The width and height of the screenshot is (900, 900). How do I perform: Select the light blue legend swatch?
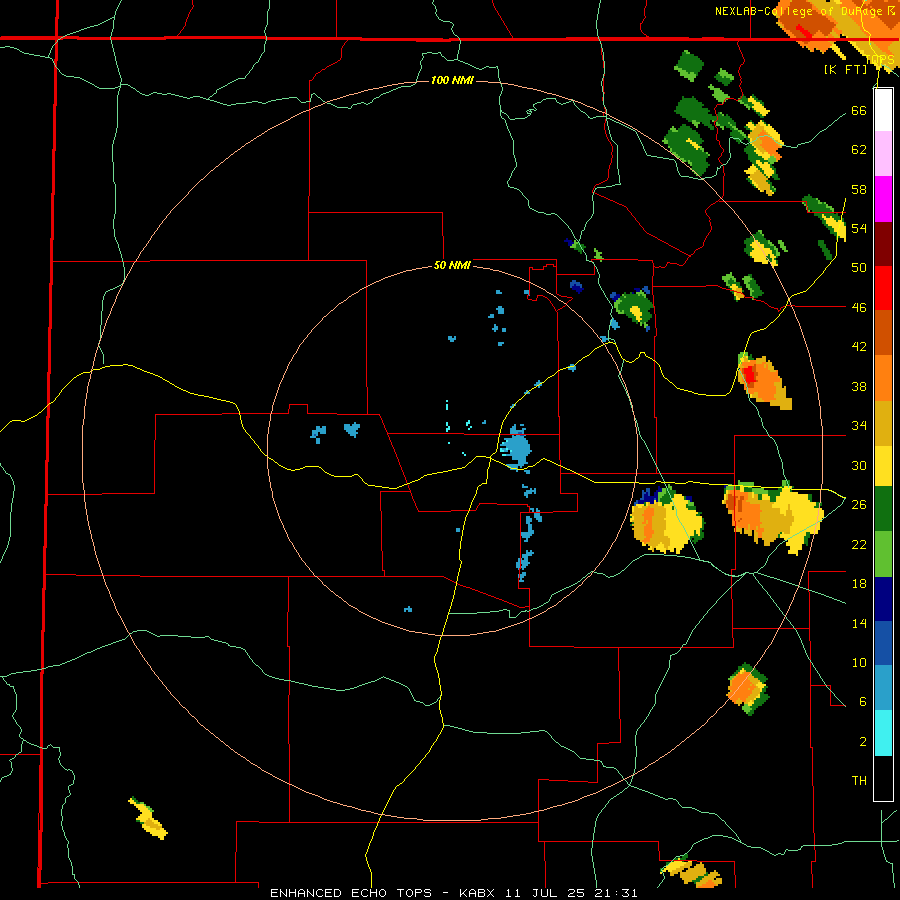pos(883,688)
